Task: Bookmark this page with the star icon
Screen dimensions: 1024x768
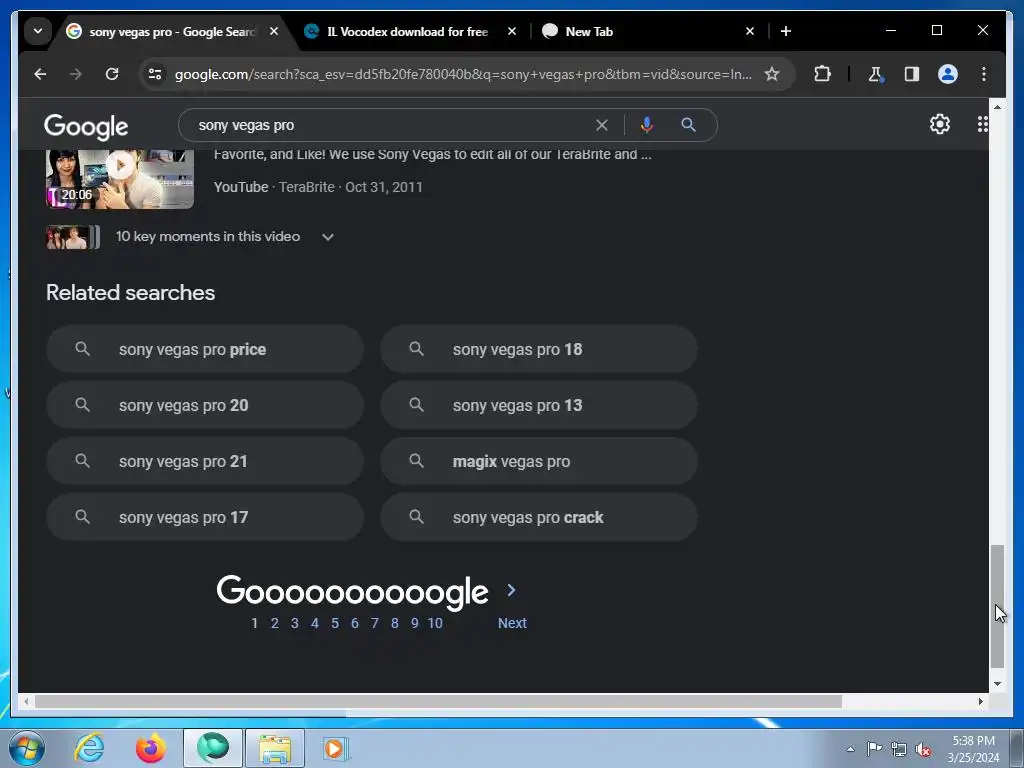Action: tap(772, 74)
